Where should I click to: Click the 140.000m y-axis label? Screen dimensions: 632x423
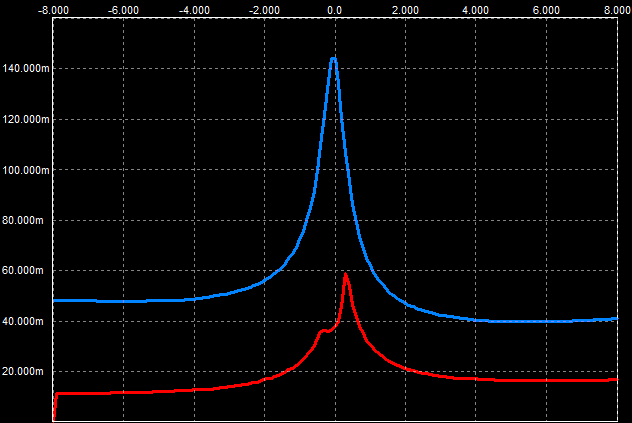(26, 69)
